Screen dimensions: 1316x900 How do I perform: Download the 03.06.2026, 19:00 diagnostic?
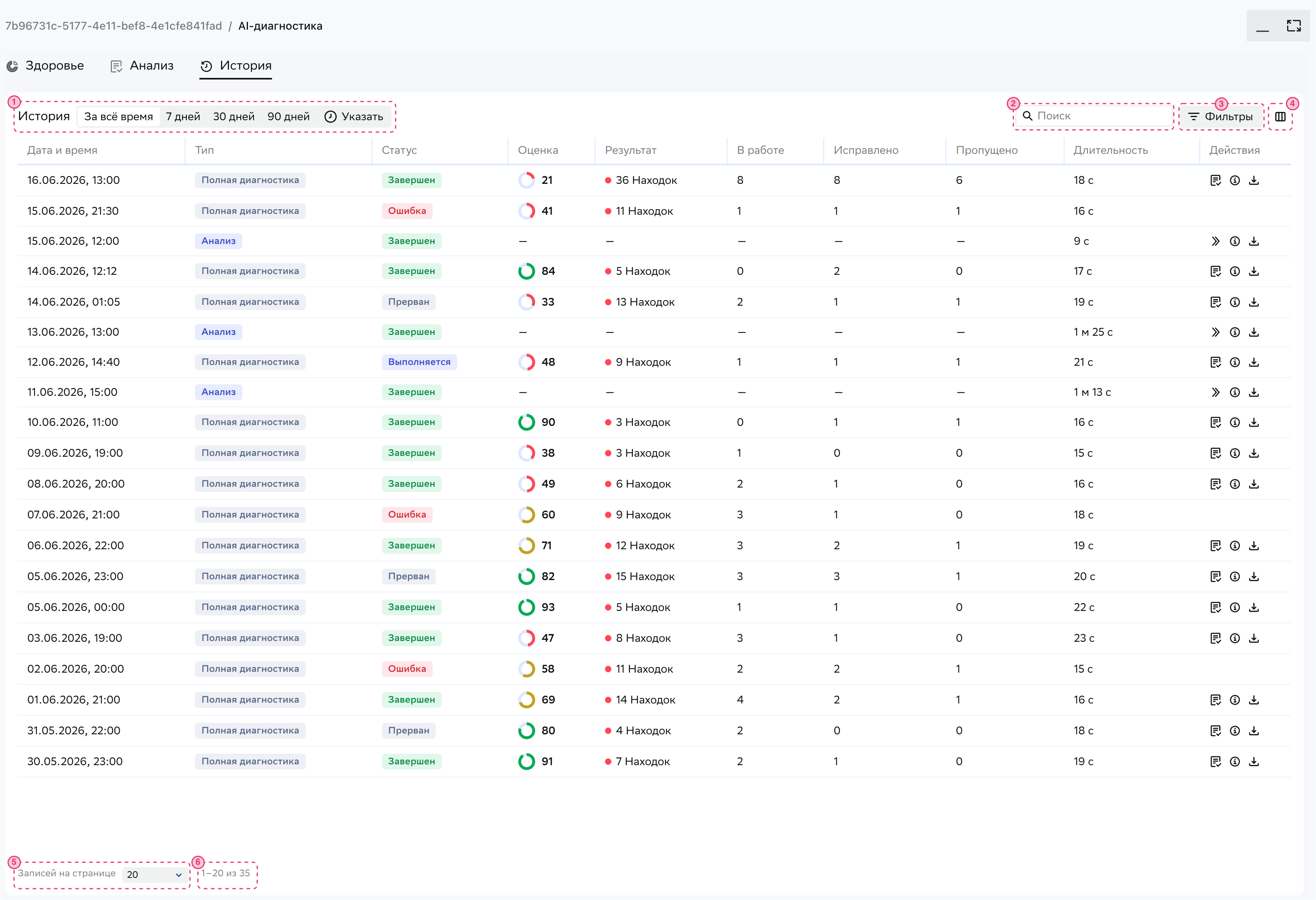[x=1254, y=638]
